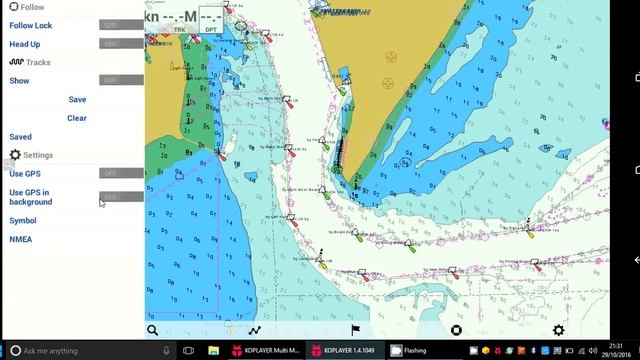
Task: Save the current track
Action: [77, 99]
